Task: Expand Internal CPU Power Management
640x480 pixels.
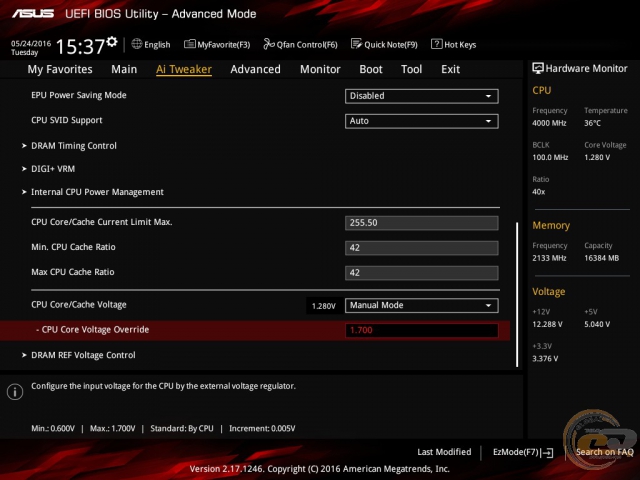Action: (x=93, y=192)
